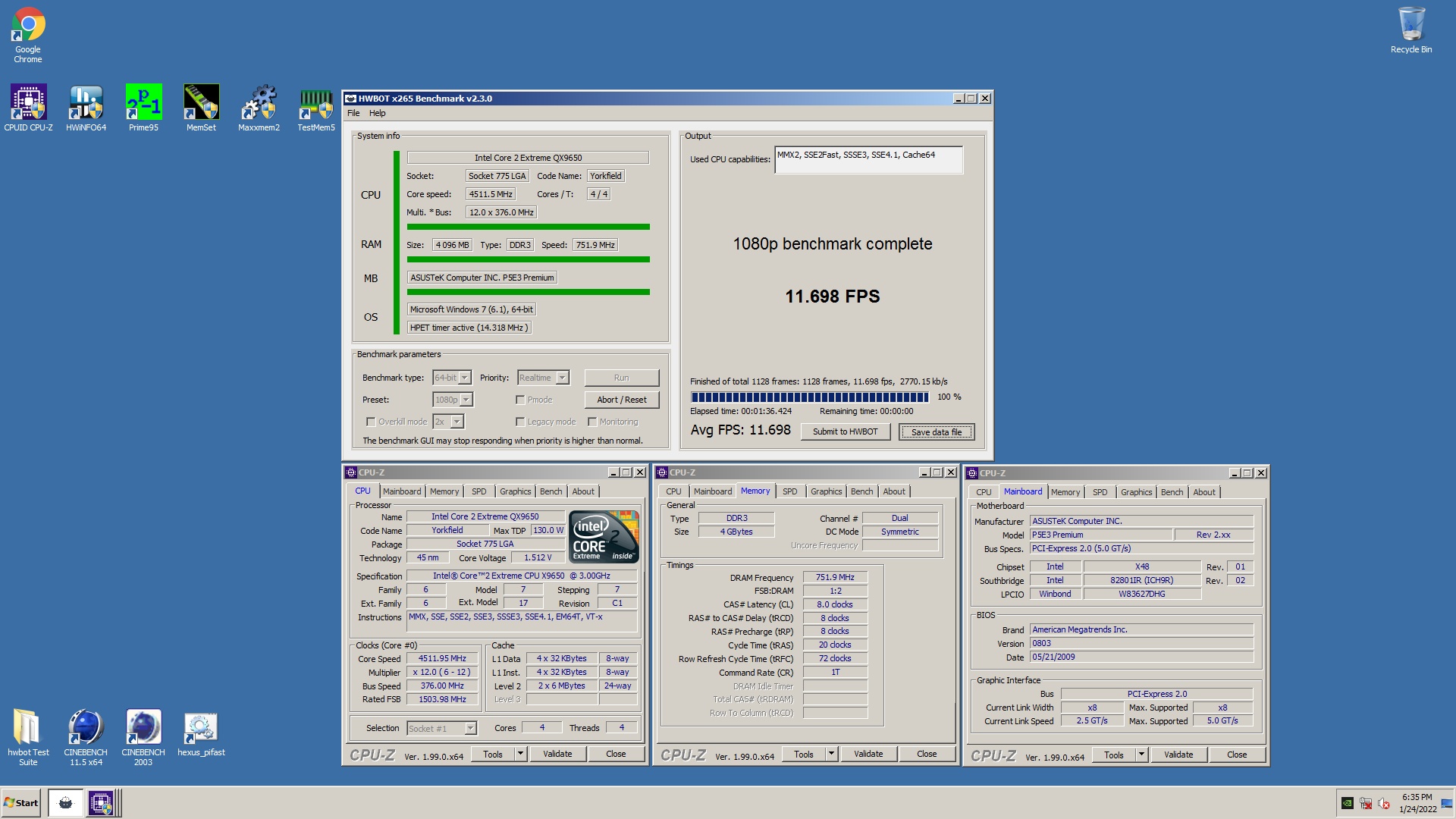Image resolution: width=1456 pixels, height=819 pixels.
Task: Open the hwbot Test Suite folder
Action: [x=28, y=737]
